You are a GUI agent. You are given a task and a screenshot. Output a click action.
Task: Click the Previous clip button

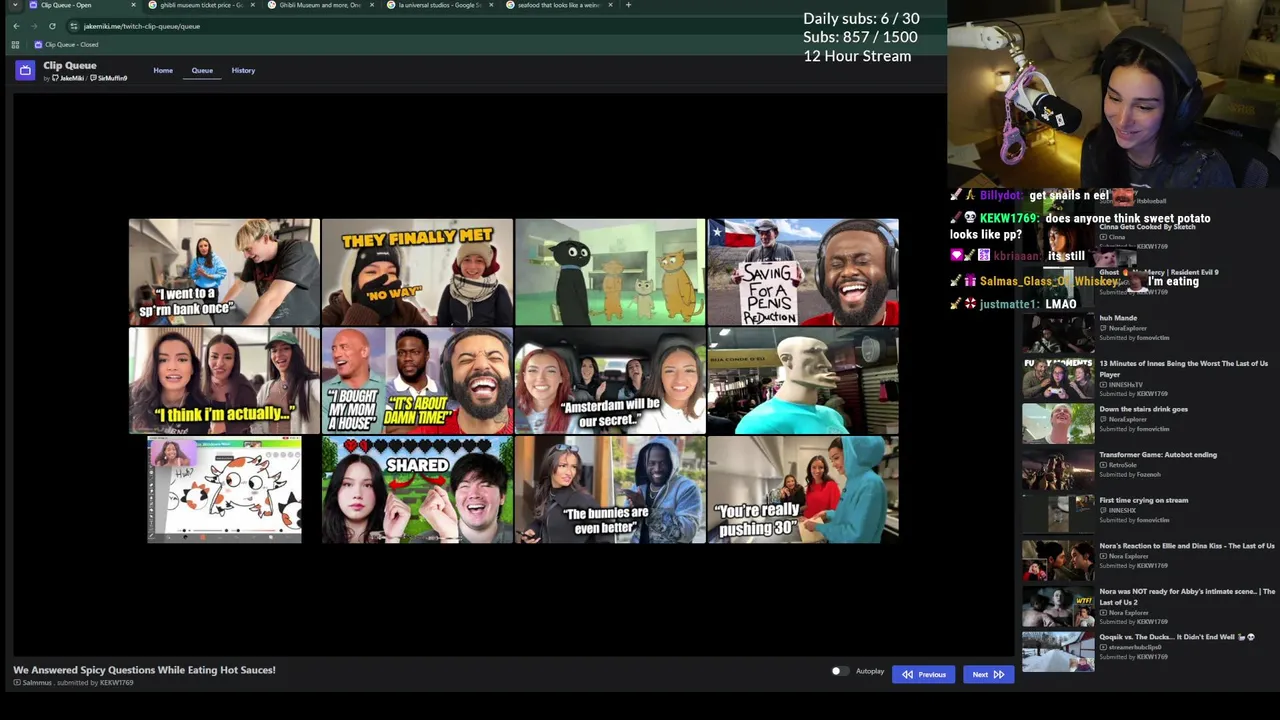pyautogui.click(x=923, y=675)
